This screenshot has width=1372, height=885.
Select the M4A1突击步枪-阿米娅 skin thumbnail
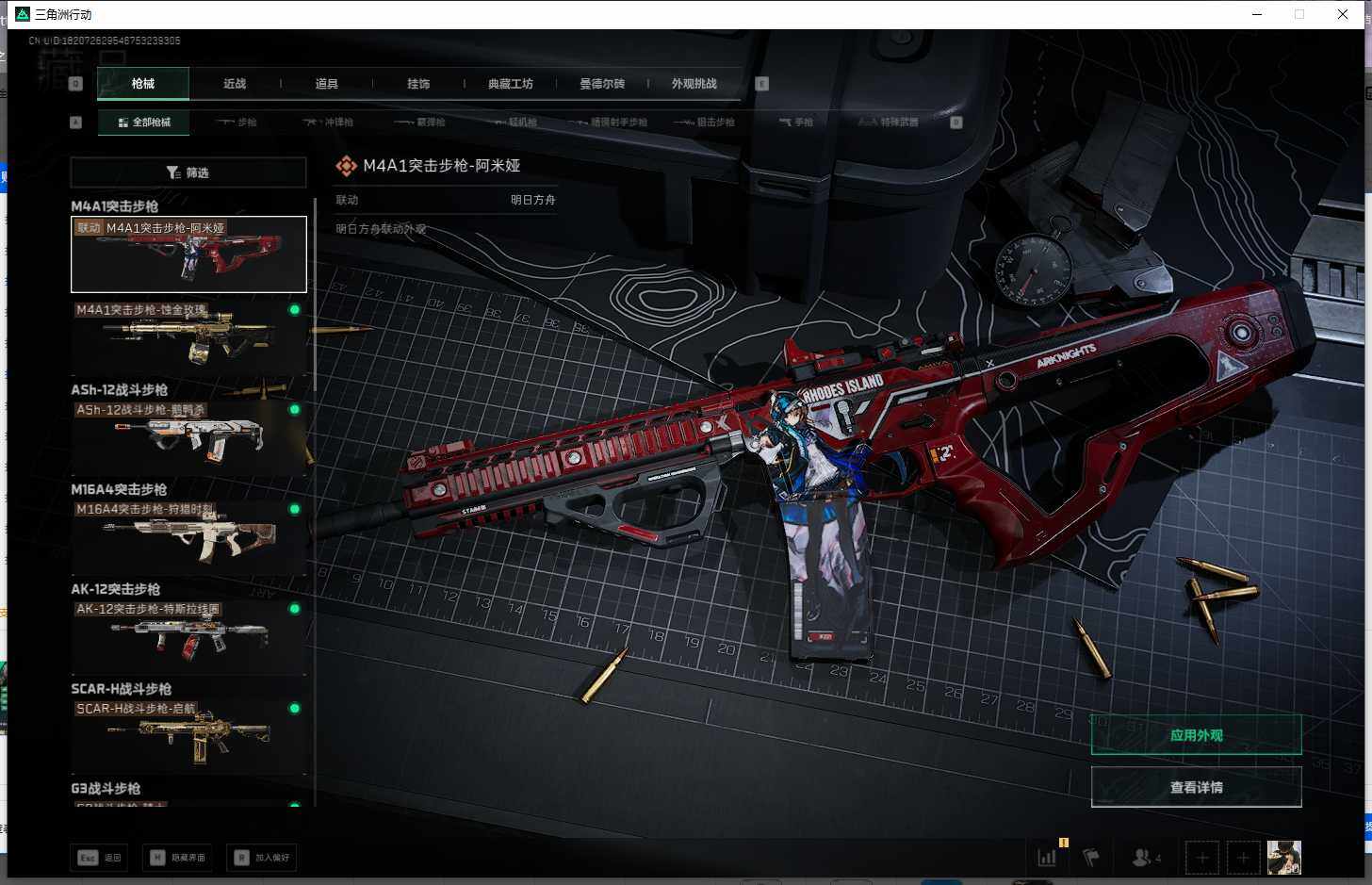(x=188, y=254)
